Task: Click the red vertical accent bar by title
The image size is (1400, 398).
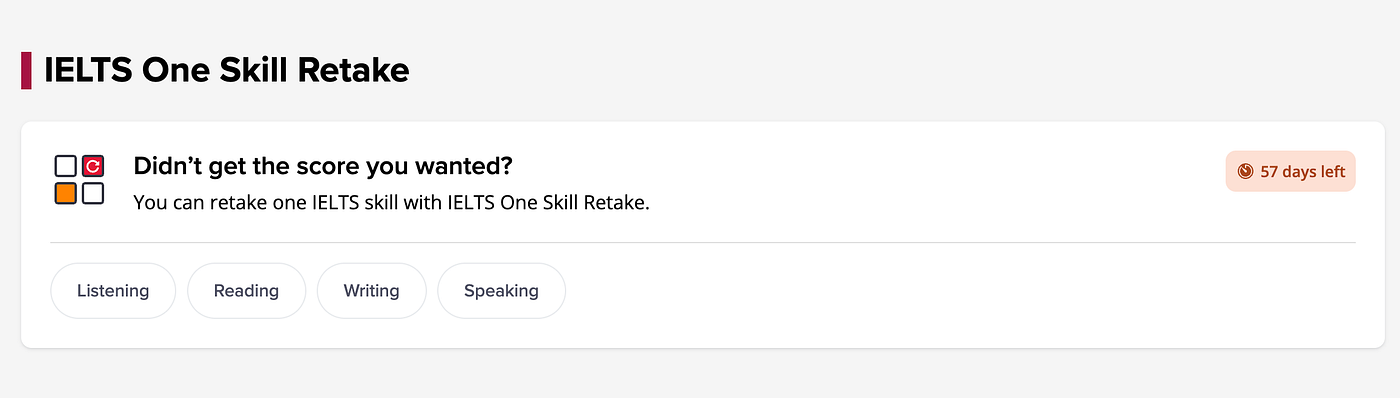Action: coord(26,71)
